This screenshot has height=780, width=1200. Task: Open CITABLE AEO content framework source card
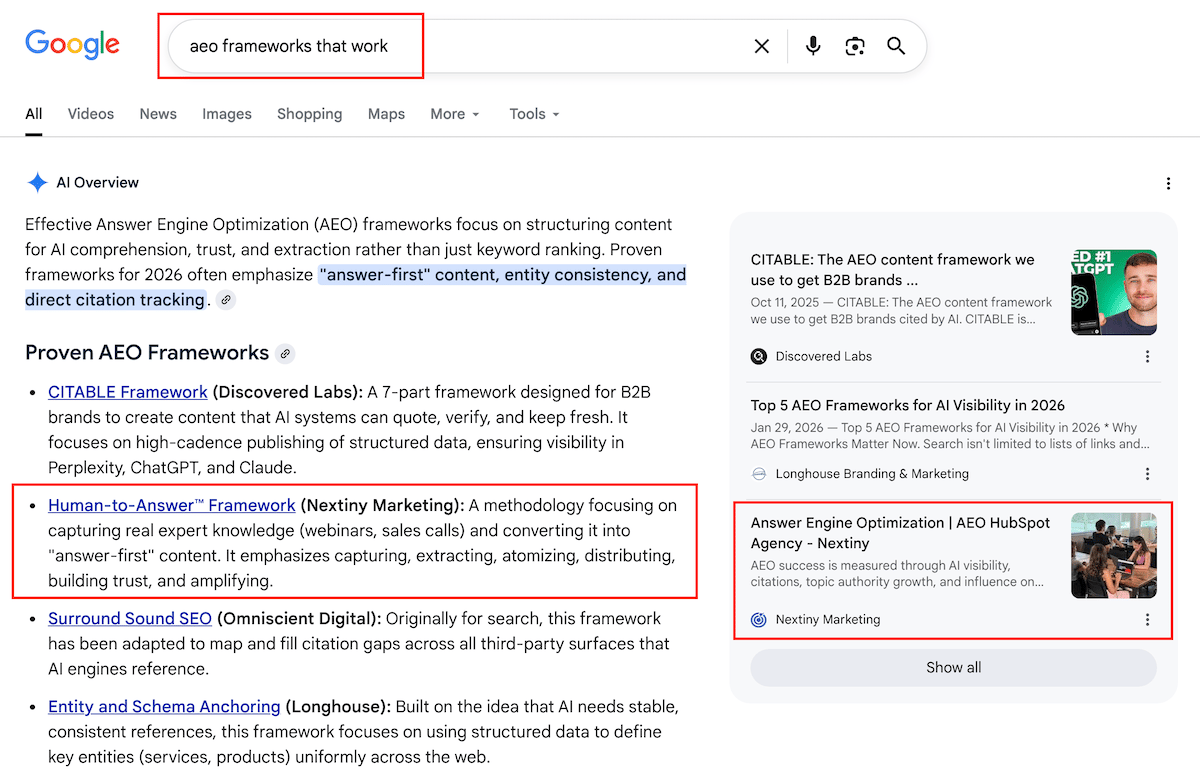pyautogui.click(x=953, y=306)
